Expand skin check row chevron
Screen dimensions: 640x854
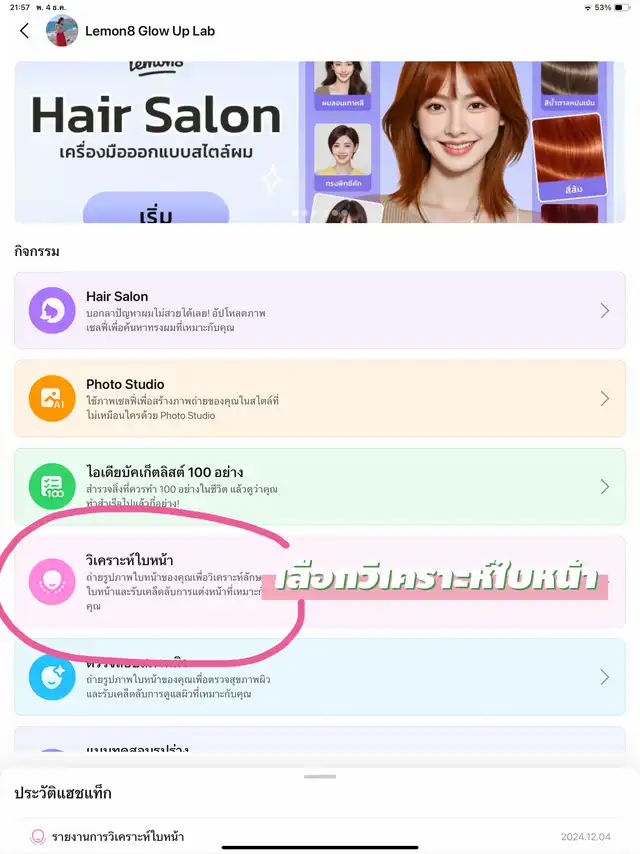605,677
